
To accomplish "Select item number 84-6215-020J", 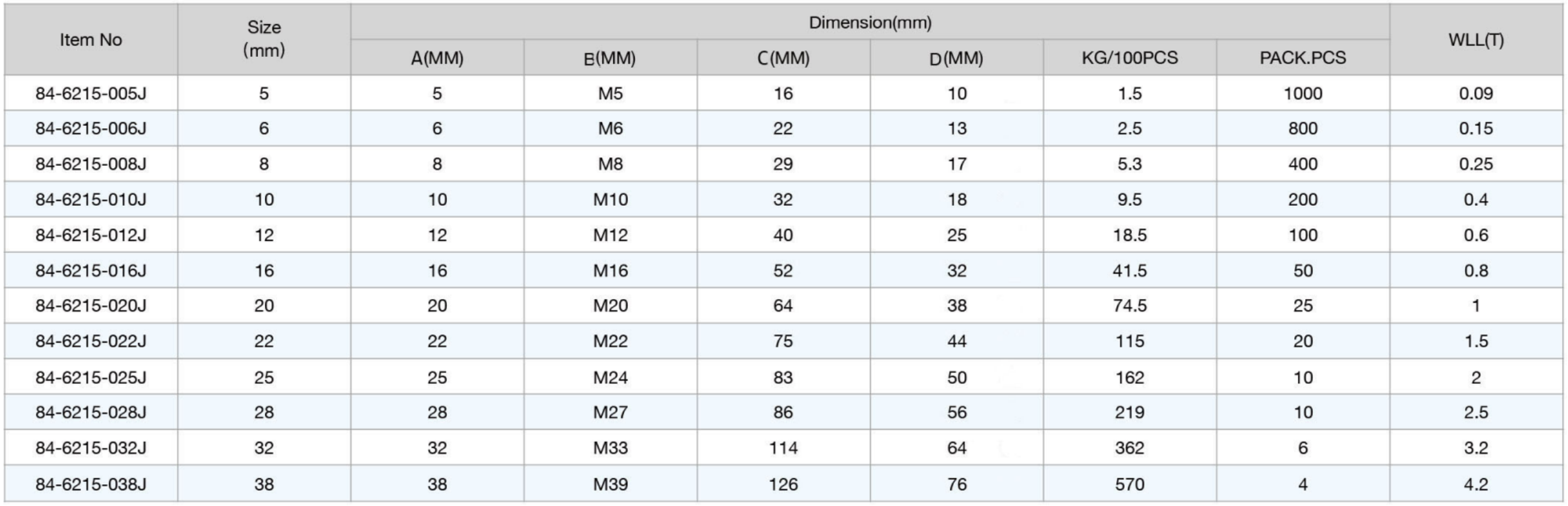I will [x=91, y=305].
